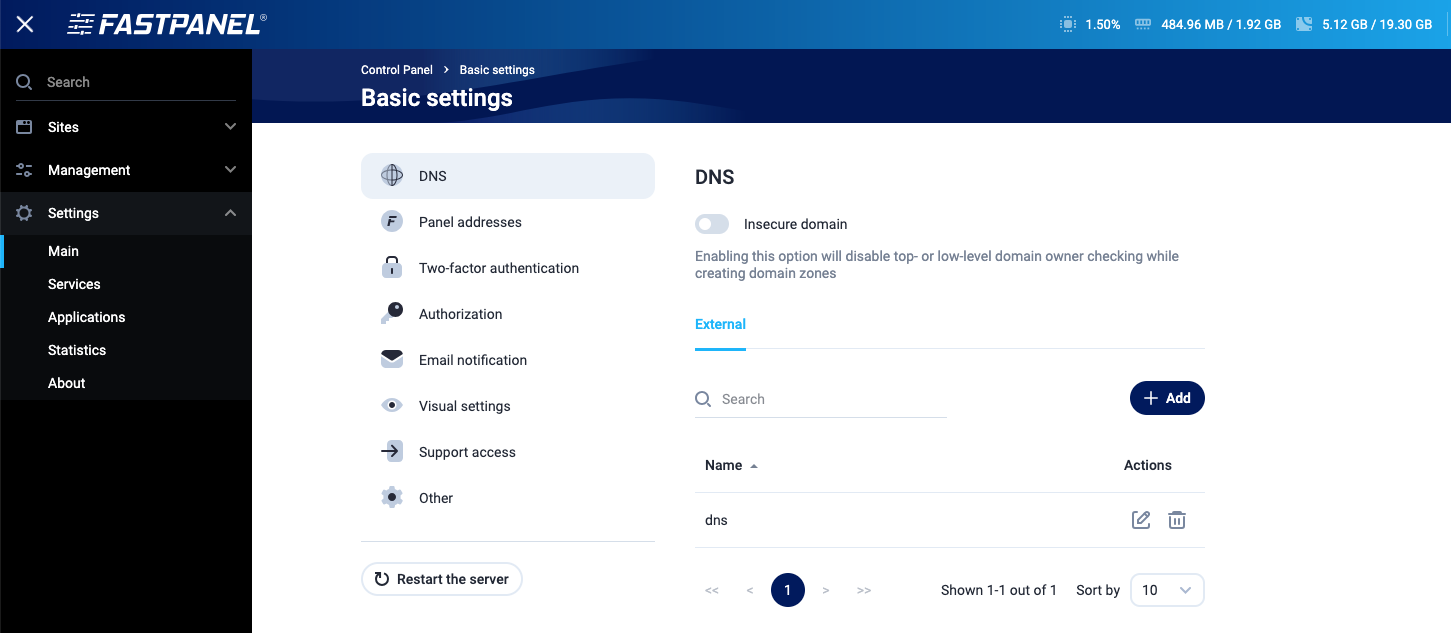Open Panel addresses settings
Image resolution: width=1451 pixels, height=633 pixels.
pyautogui.click(x=508, y=222)
